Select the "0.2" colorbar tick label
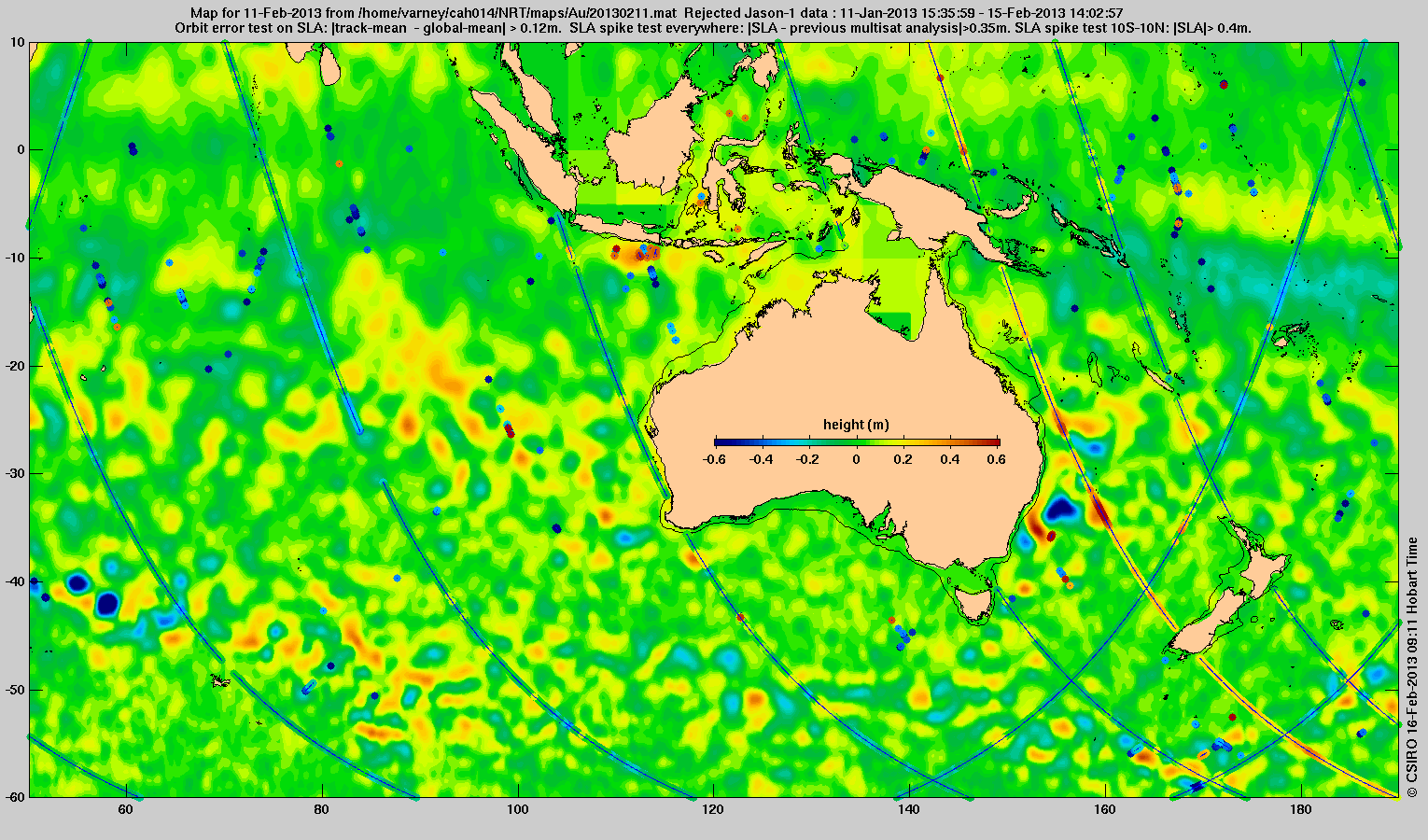The width and height of the screenshot is (1428, 840). pos(904,459)
